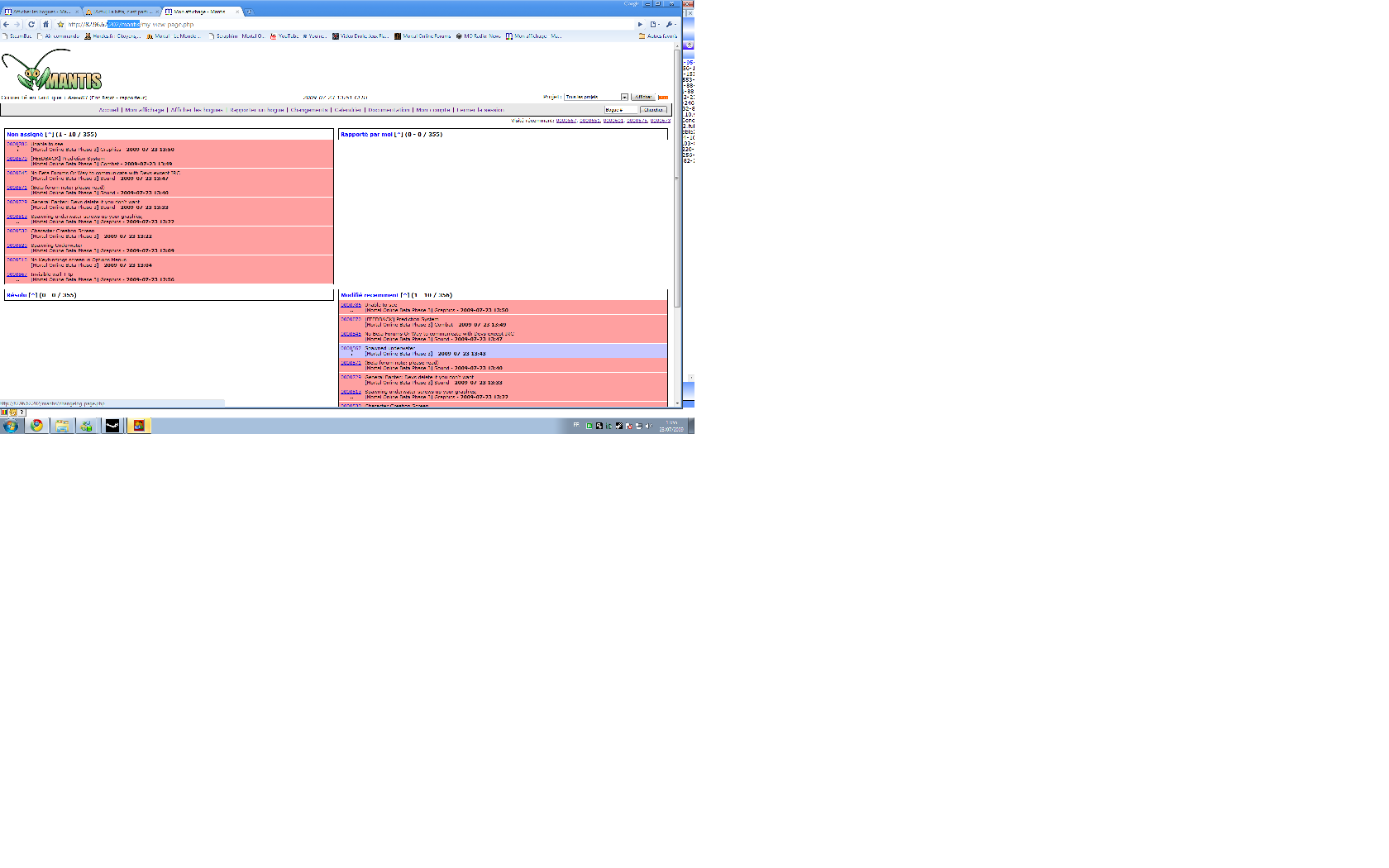The image size is (1389, 868).
Task: Click the Mantis logo
Action: 51,72
